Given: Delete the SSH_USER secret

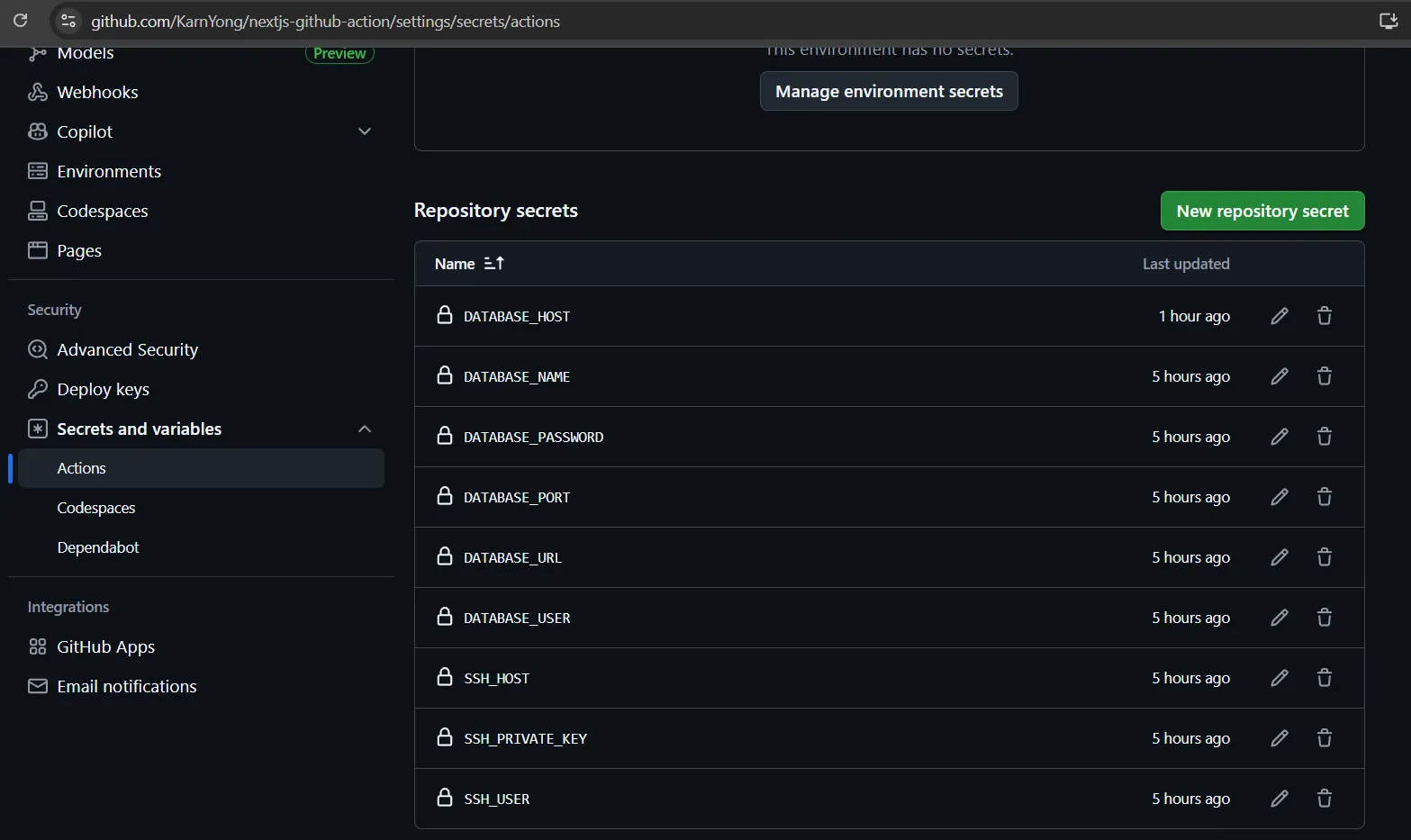Looking at the screenshot, I should click(x=1324, y=798).
